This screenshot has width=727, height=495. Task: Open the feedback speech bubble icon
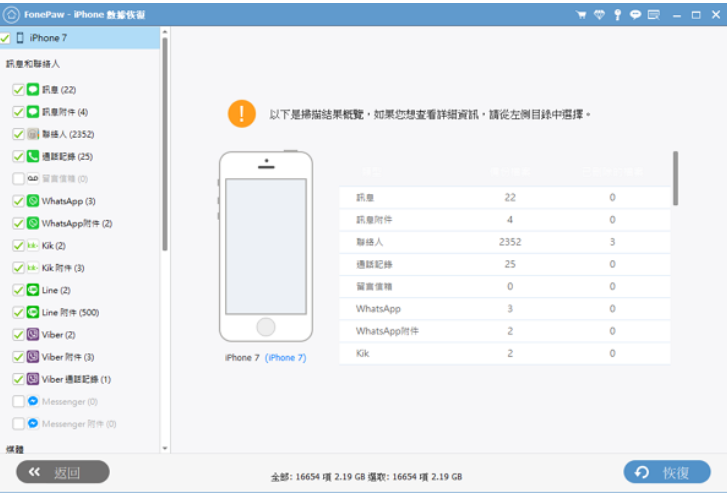point(635,15)
